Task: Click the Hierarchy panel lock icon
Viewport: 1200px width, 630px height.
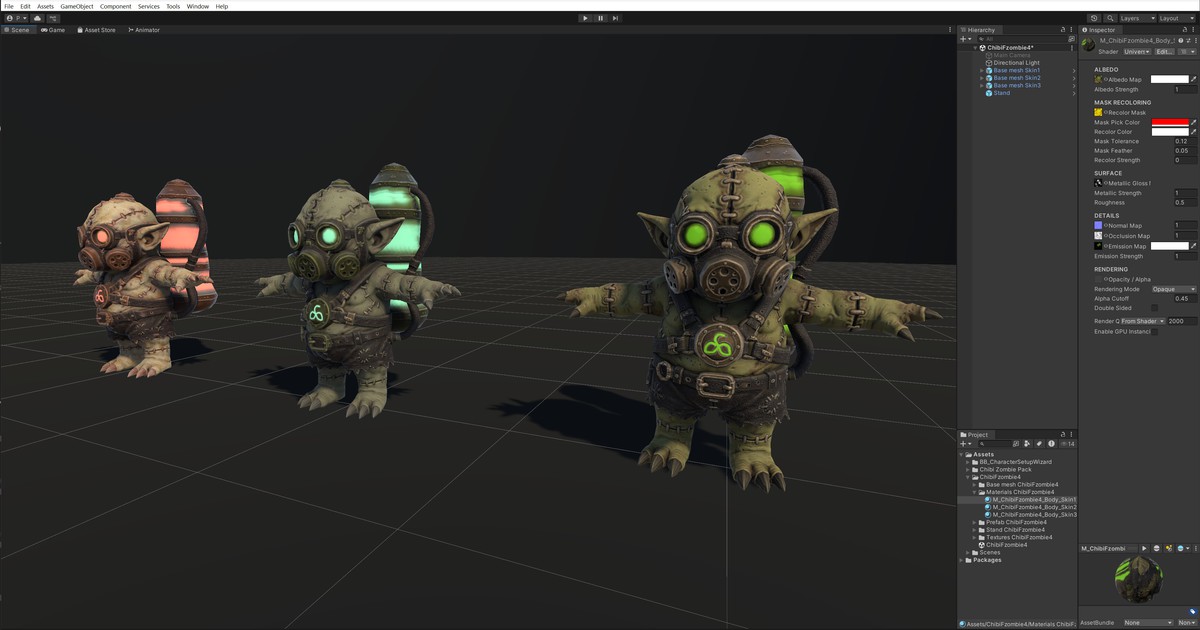Action: click(x=1061, y=30)
